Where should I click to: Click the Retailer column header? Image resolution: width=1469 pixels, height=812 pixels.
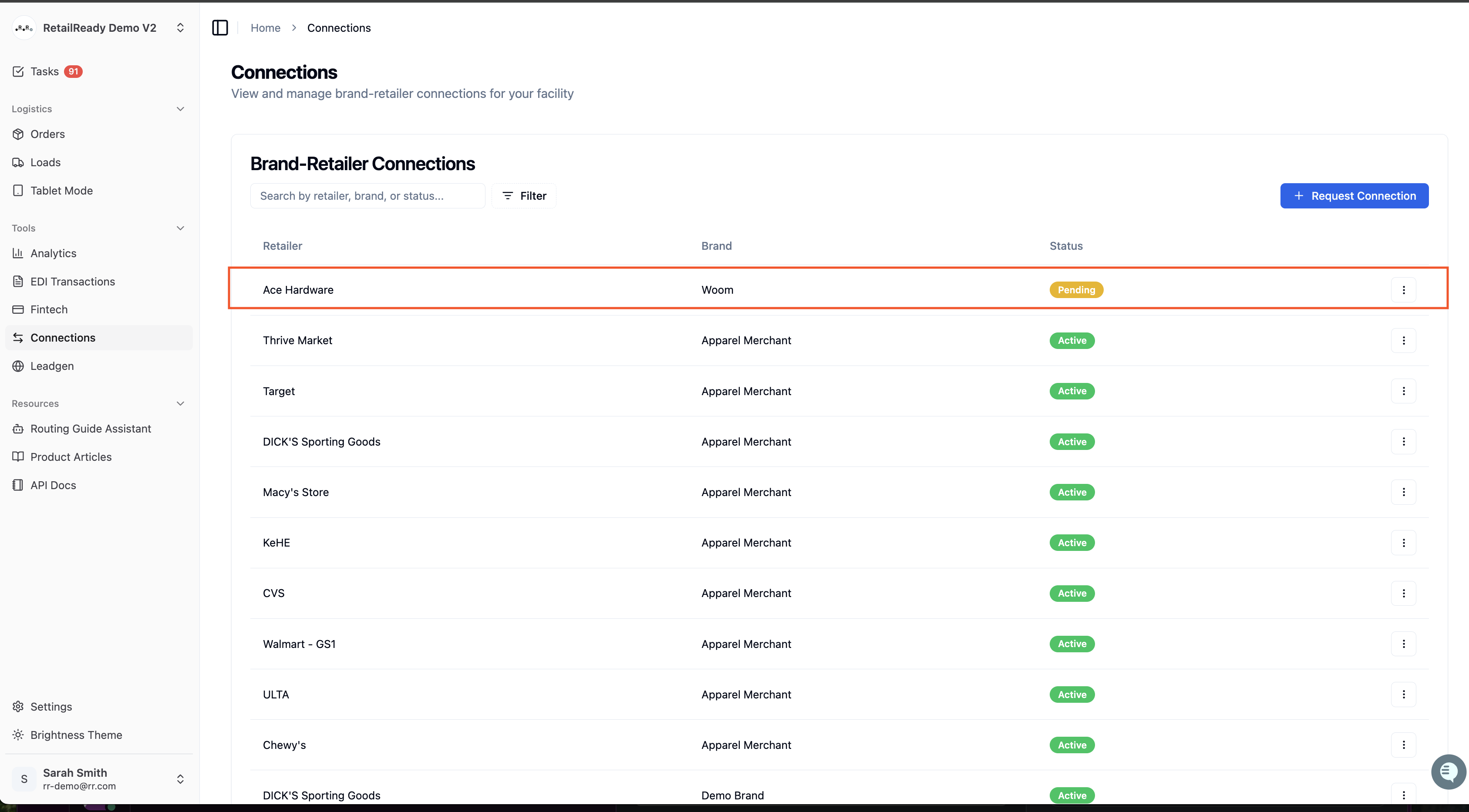pyautogui.click(x=282, y=246)
